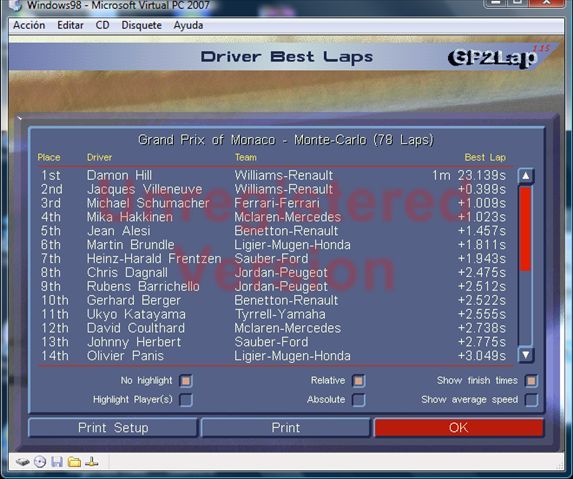Toggle Show average speed checkbox
Image resolution: width=573 pixels, height=479 pixels.
pyautogui.click(x=531, y=400)
